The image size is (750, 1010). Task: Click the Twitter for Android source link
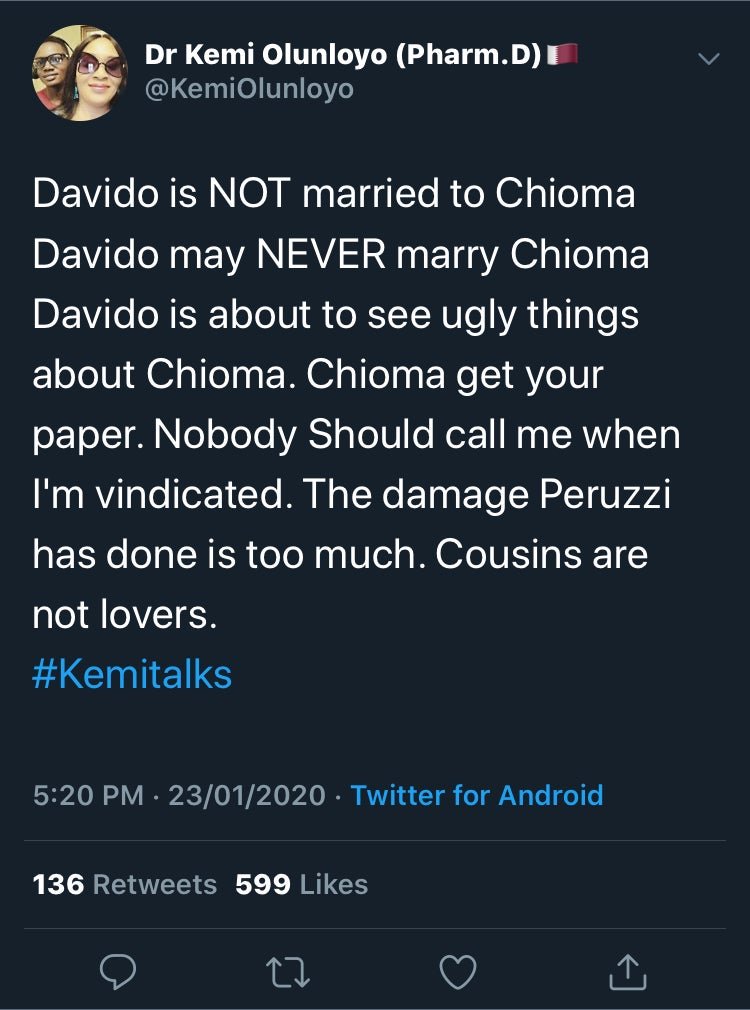point(477,796)
